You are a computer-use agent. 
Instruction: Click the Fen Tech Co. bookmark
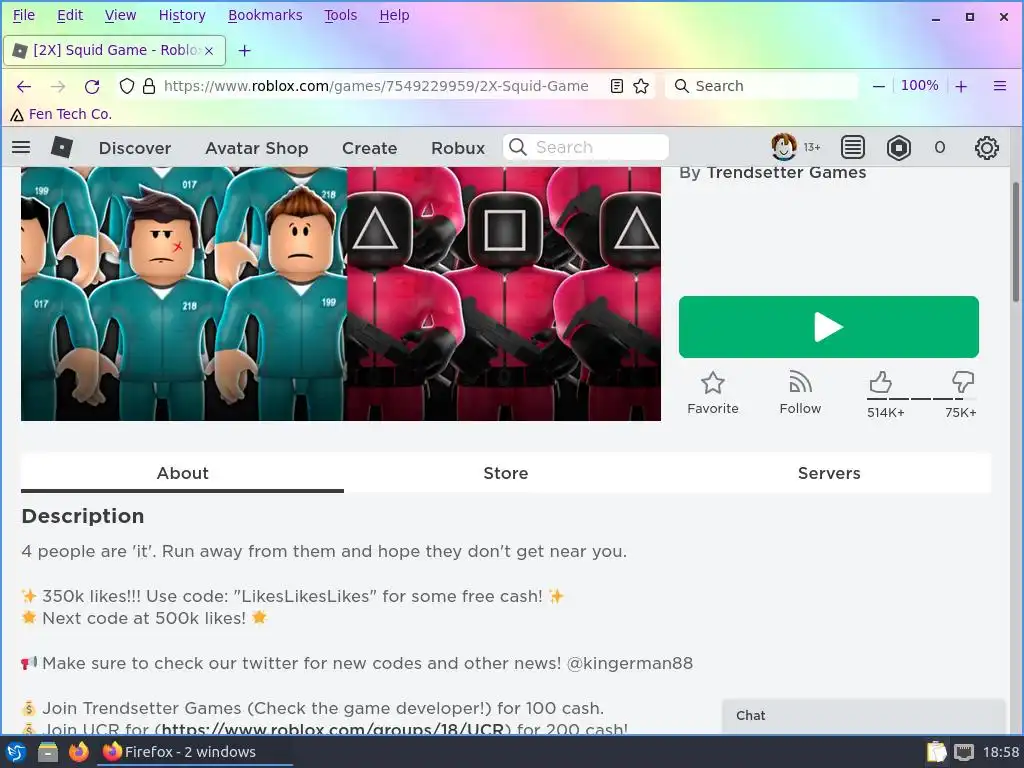[x=61, y=114]
